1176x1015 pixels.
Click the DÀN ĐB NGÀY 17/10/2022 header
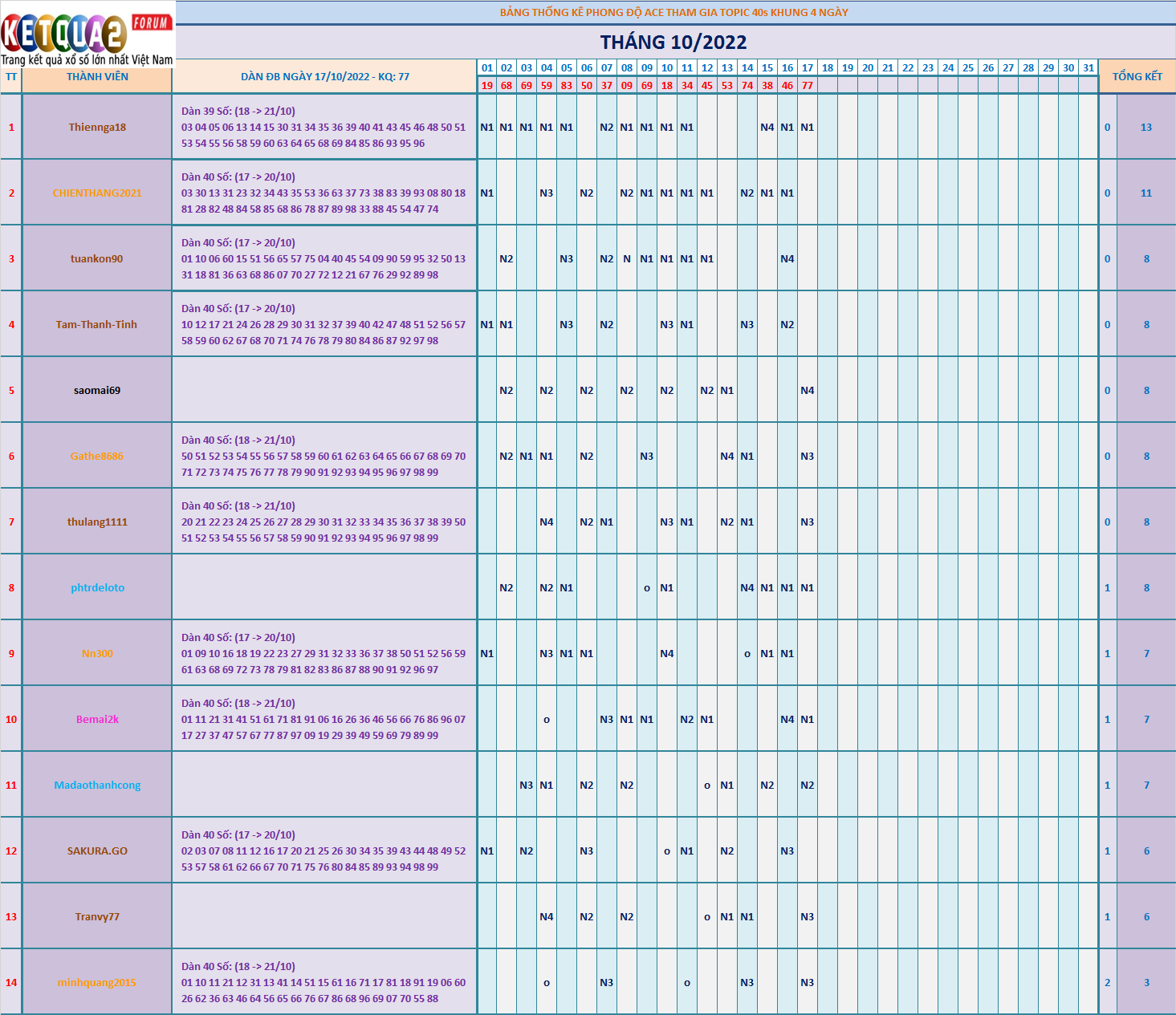point(325,77)
